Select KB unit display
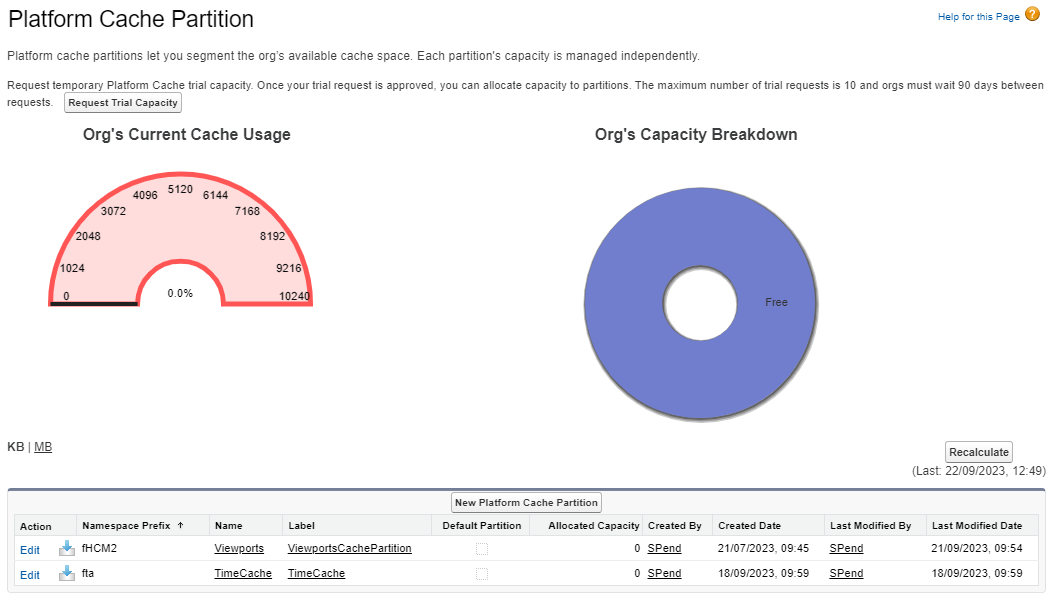The image size is (1054, 600). click(x=15, y=447)
